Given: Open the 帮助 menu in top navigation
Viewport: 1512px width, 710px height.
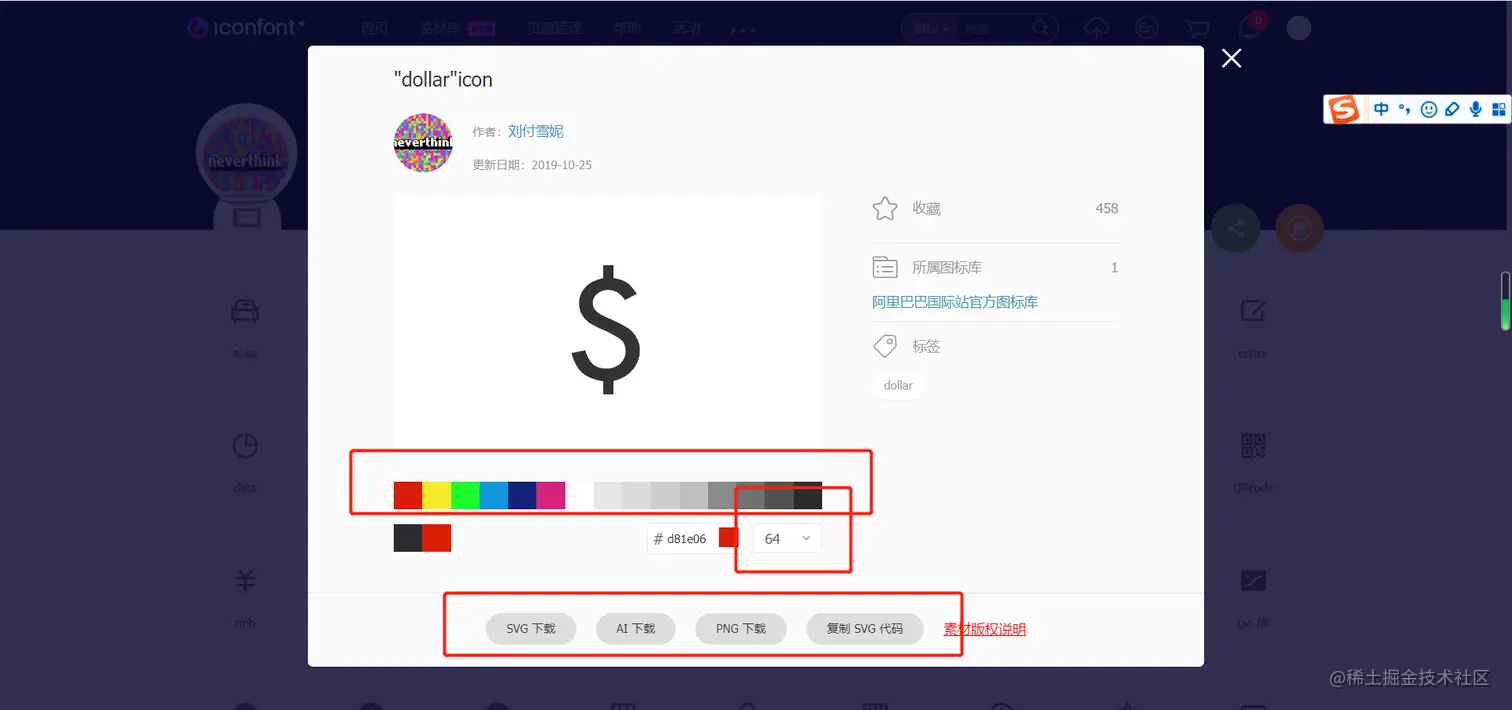Looking at the screenshot, I should tap(626, 28).
